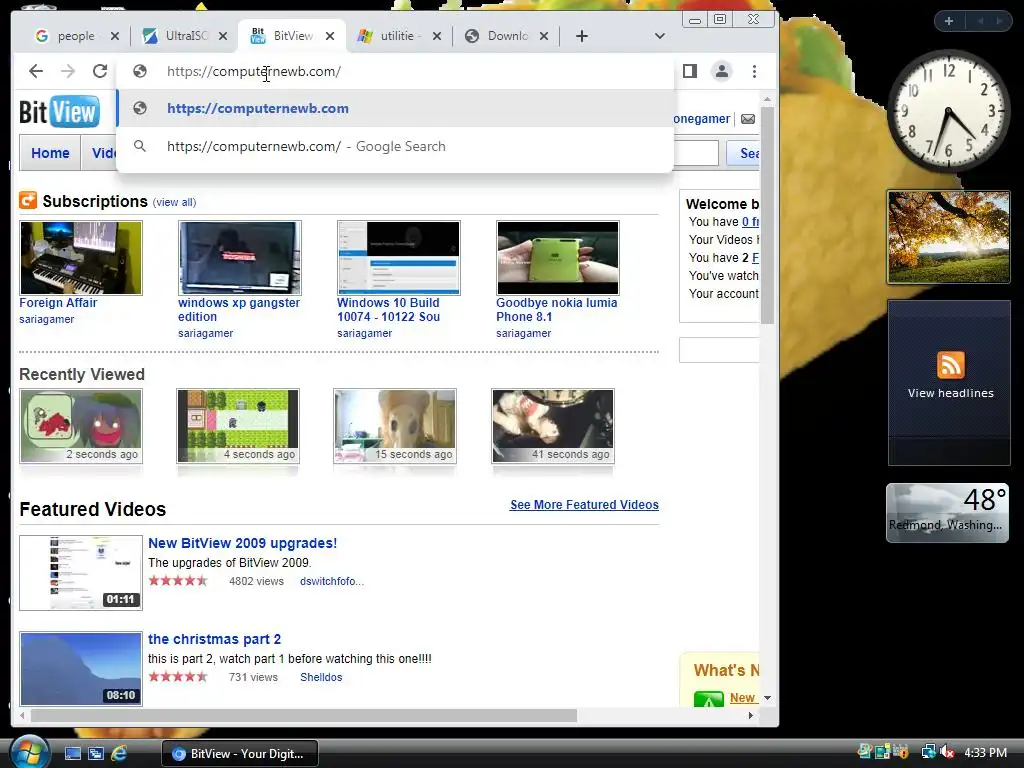Screen dimensions: 1024x768
Task: Click the page scroll-down arrow
Action: pos(767,697)
